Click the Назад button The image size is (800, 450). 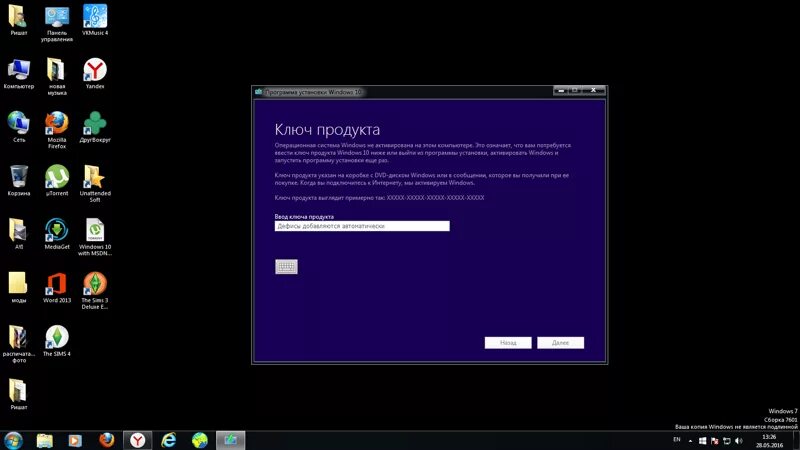pos(508,343)
